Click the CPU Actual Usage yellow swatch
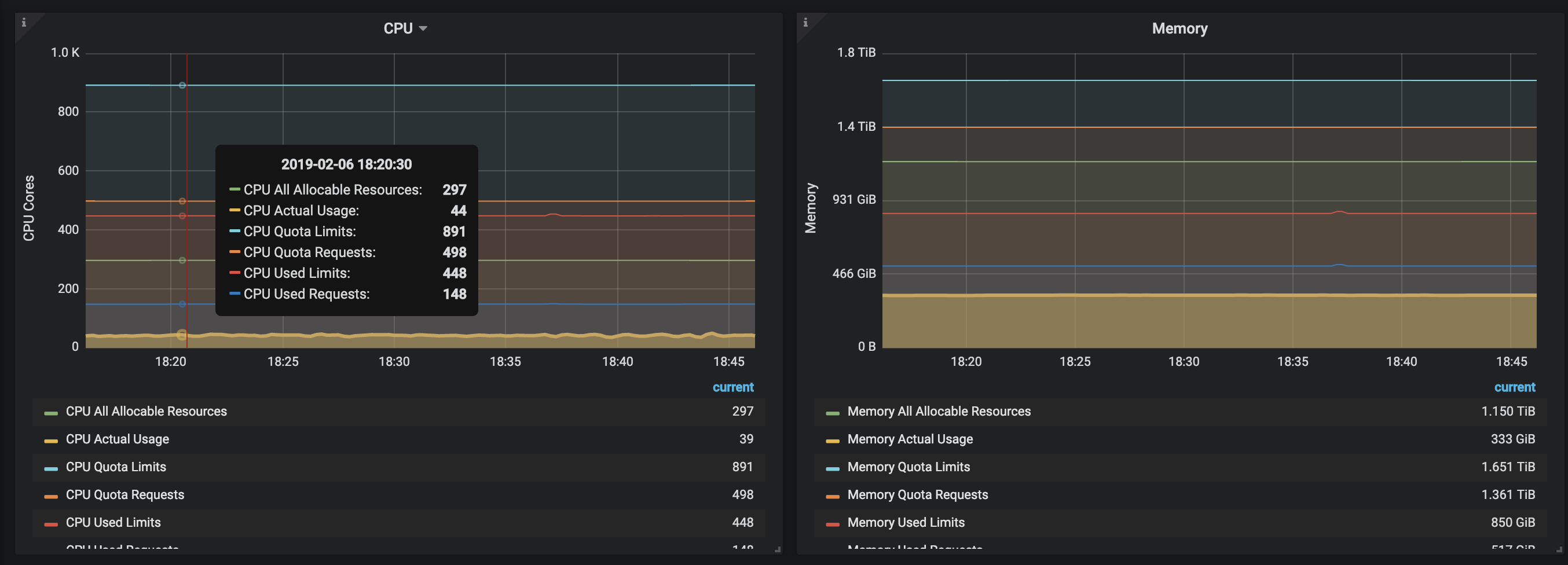This screenshot has width=1568, height=565. 51,441
